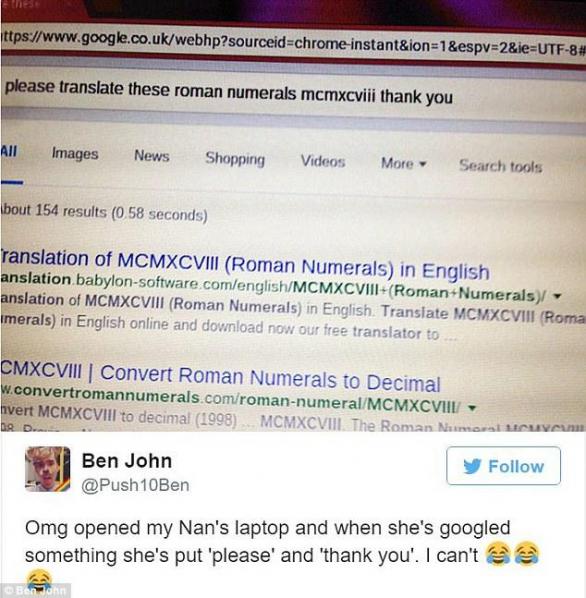Screen dimensions: 586x598
Task: Click the Google search query input box
Action: [293, 92]
